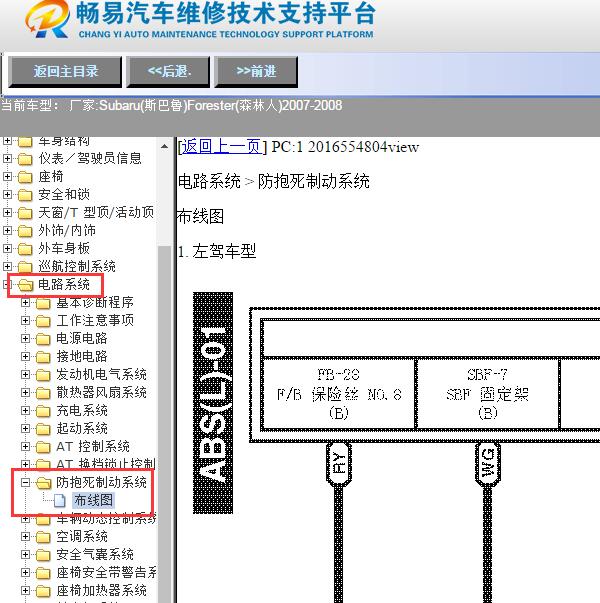Click the 1. 左驾车型 heading
The height and width of the screenshot is (603, 600).
pyautogui.click(x=217, y=251)
